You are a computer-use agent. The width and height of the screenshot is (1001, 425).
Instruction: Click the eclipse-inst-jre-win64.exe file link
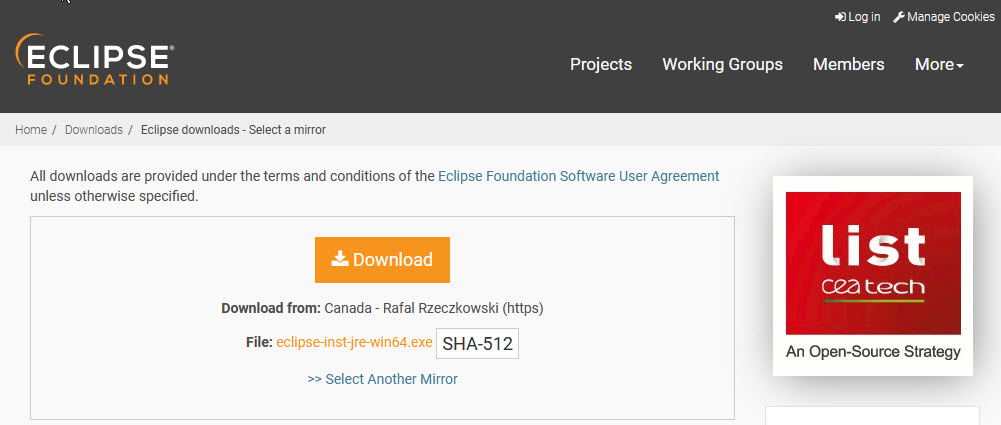pyautogui.click(x=354, y=342)
